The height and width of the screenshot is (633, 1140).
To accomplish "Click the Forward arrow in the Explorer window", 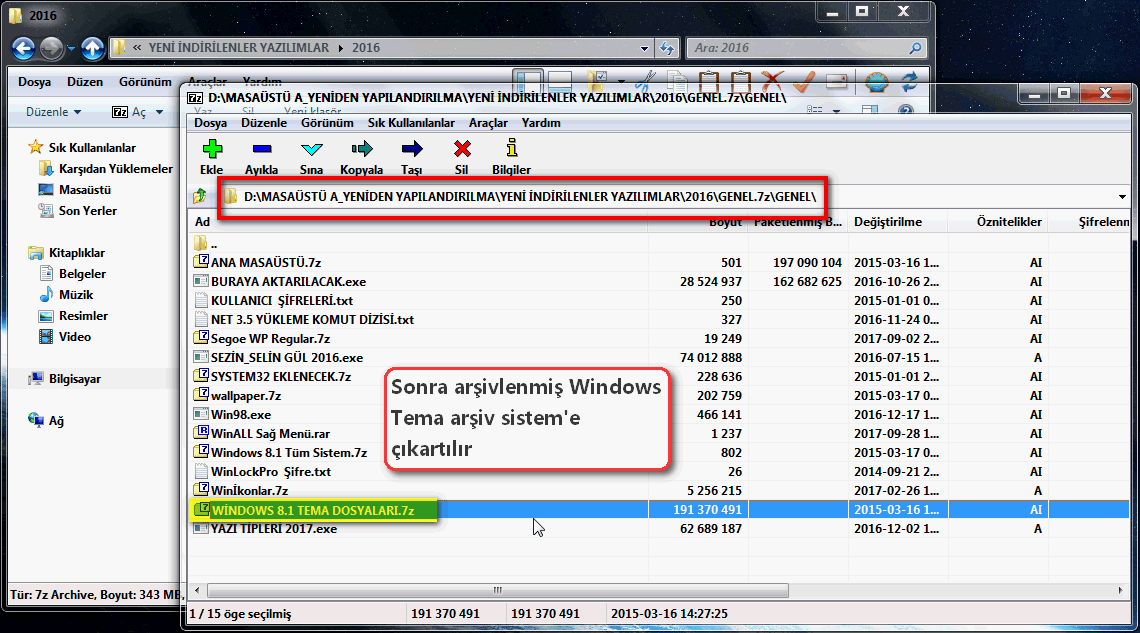I will coord(52,49).
